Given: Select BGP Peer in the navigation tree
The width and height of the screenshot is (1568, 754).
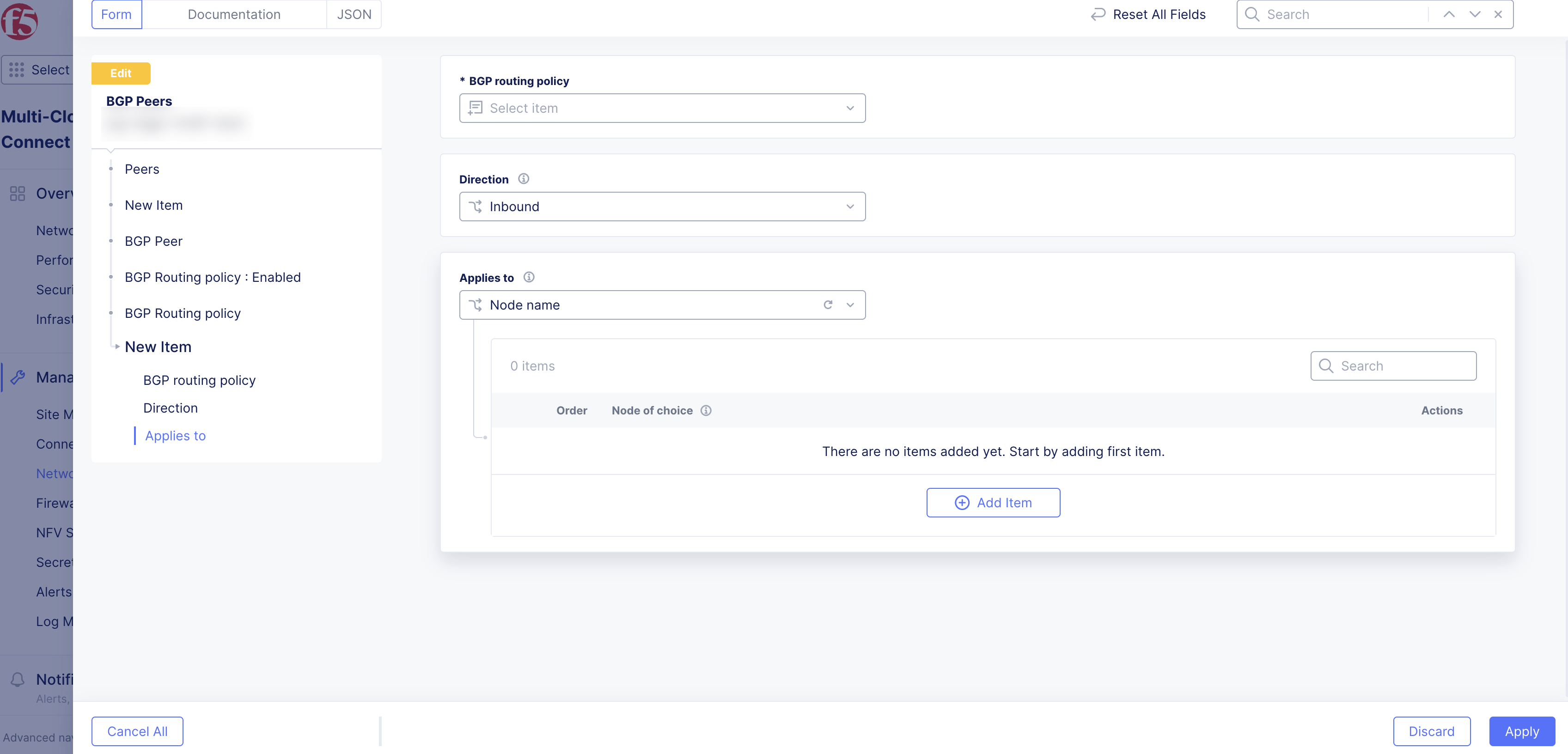Looking at the screenshot, I should [x=153, y=241].
